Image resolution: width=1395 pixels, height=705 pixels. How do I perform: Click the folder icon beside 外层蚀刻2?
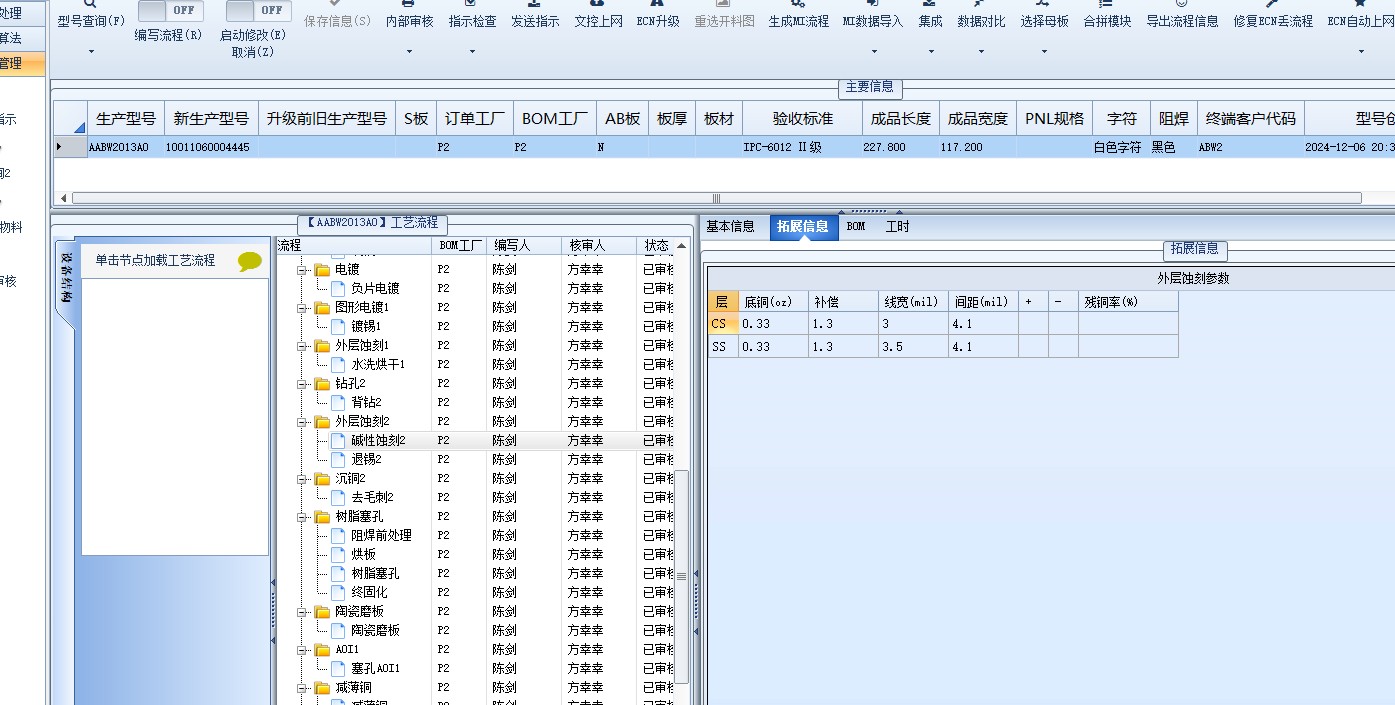coord(322,422)
